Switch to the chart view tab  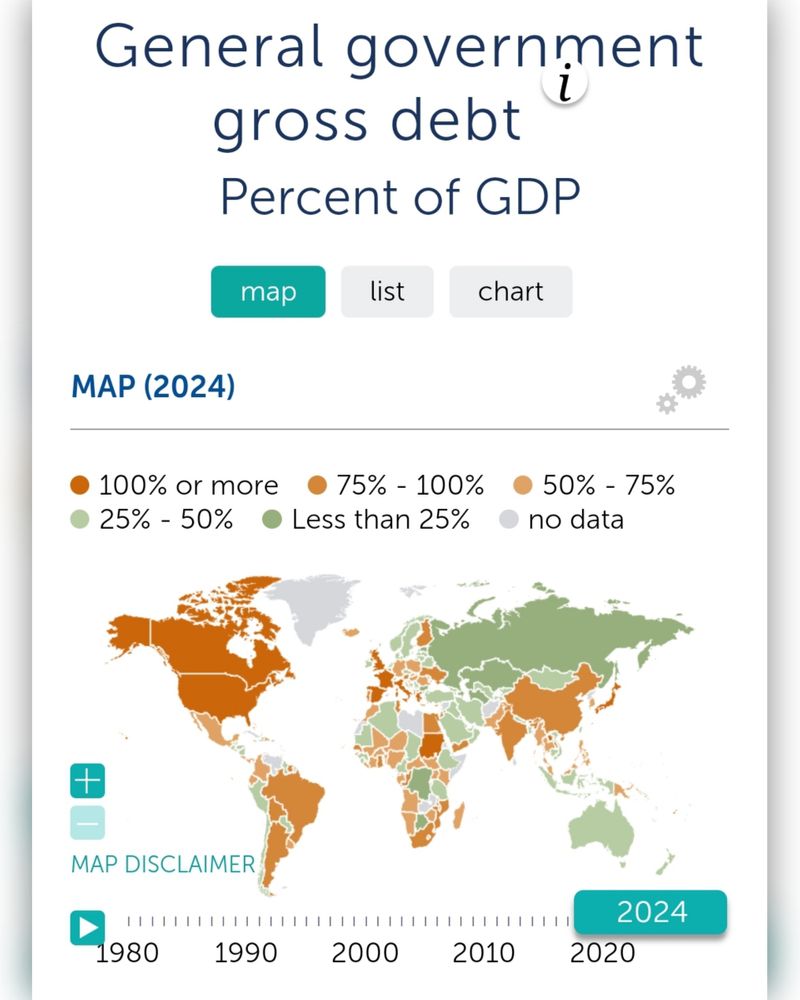[511, 292]
